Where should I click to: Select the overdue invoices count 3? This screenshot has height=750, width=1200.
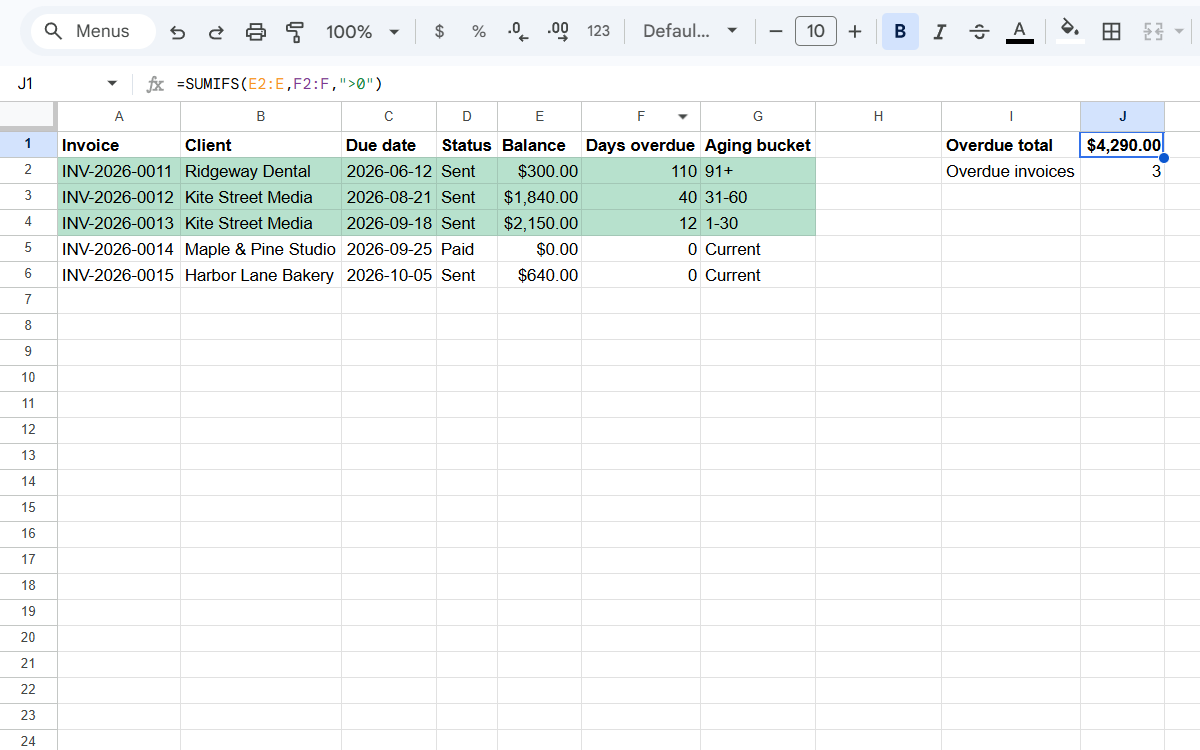[1122, 171]
